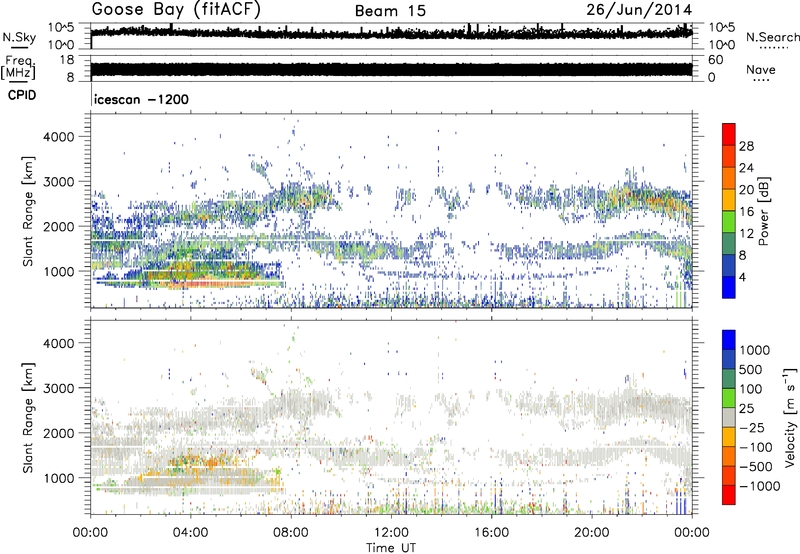The width and height of the screenshot is (800, 554).
Task: Select the "Time UT" axis title
Action: [391, 548]
